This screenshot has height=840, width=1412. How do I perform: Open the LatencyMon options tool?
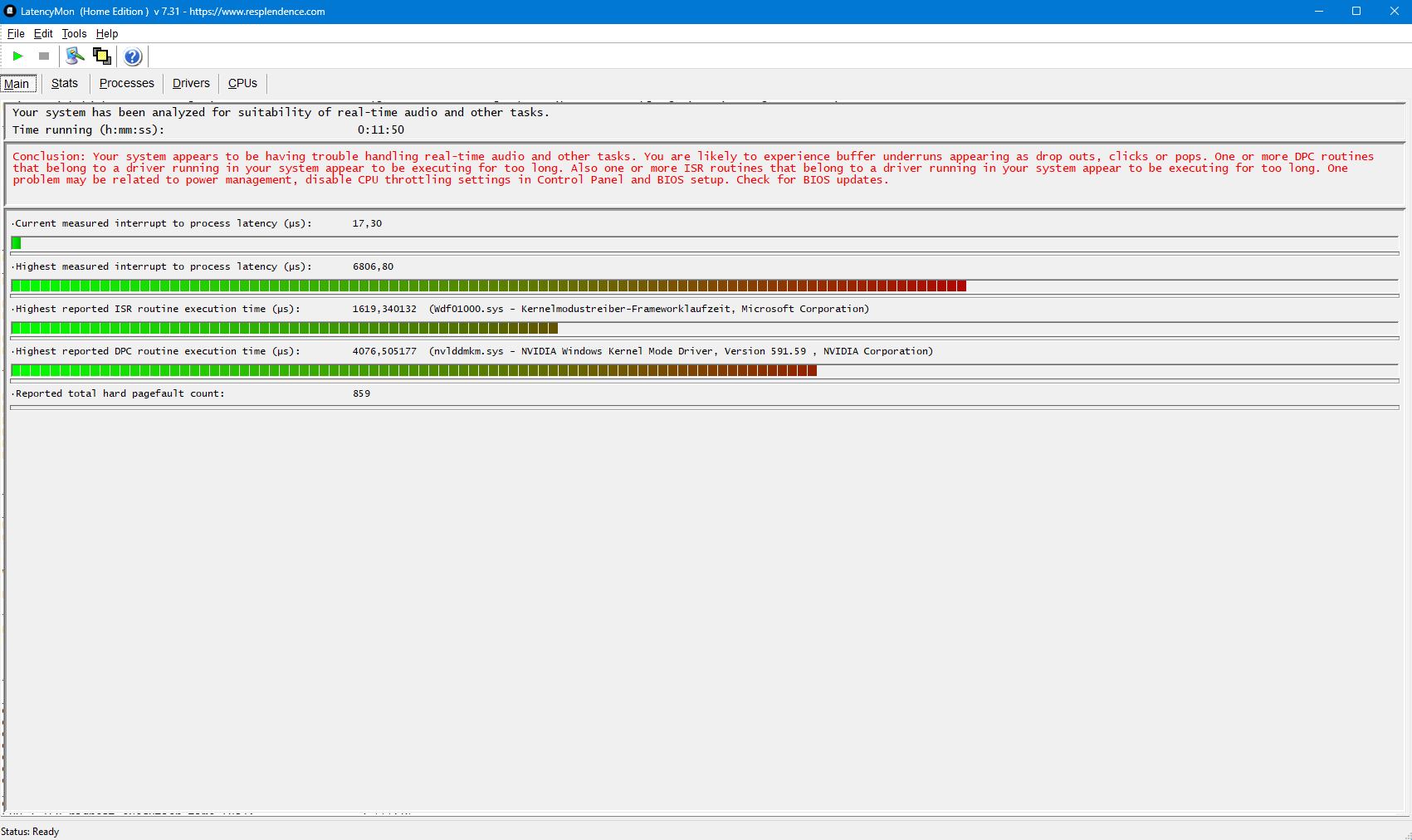74,56
